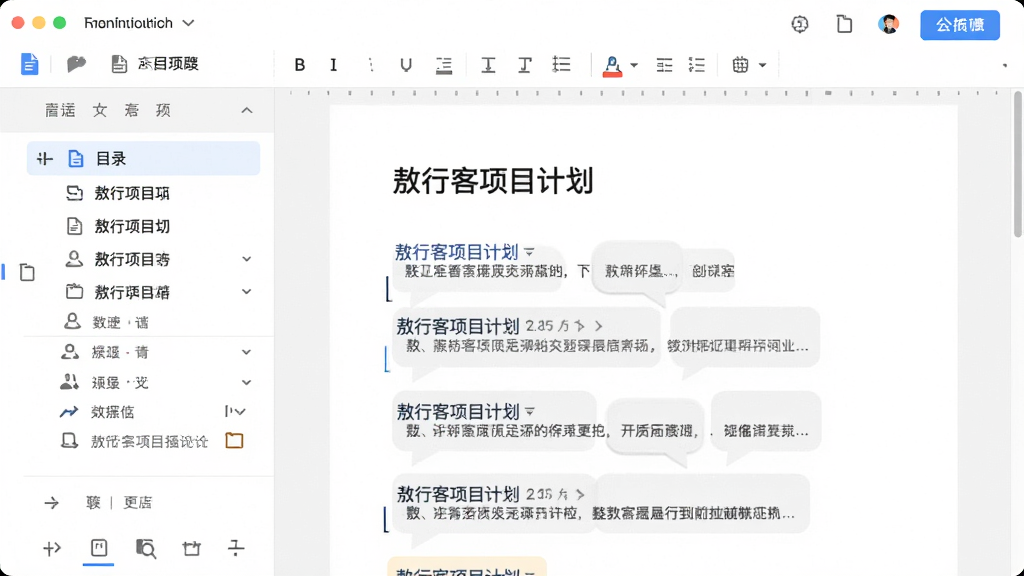Click the document icon next to 目项
Screen dimensions: 1024x576
pyautogui.click(x=119, y=64)
